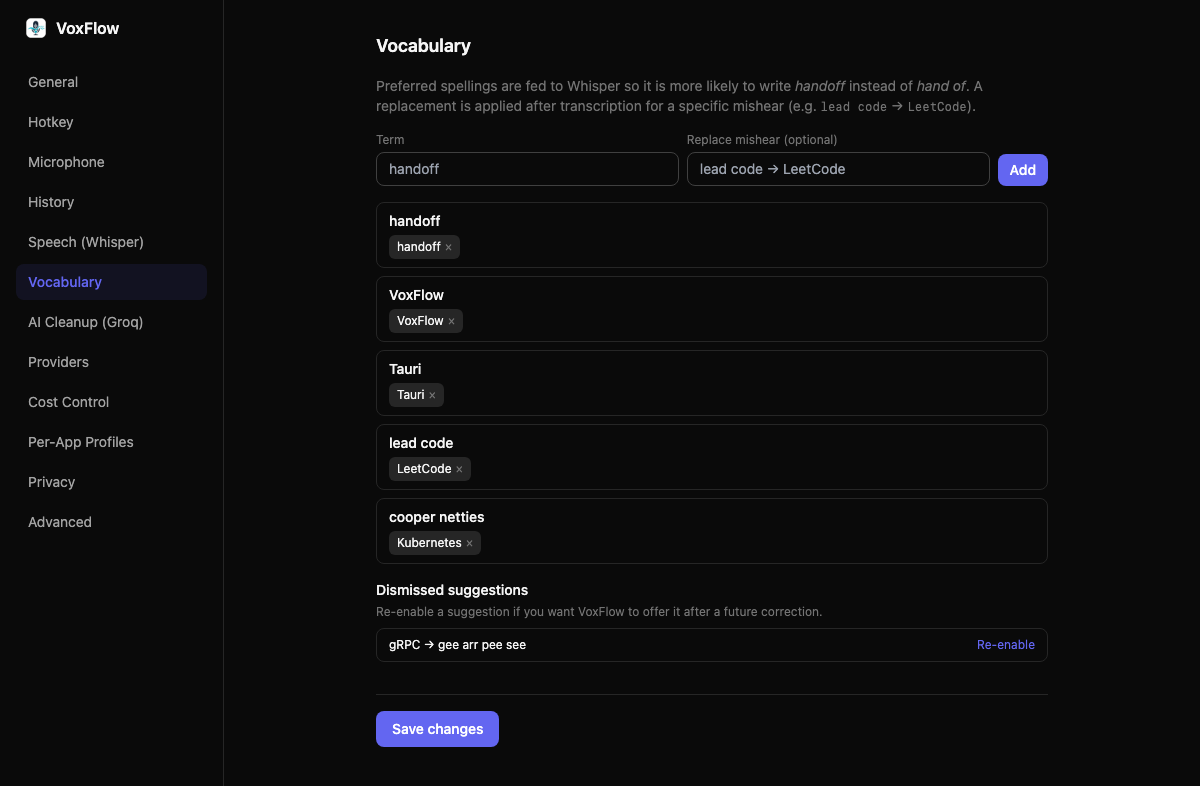The height and width of the screenshot is (786, 1200).
Task: Click the Kubernetes chip label
Action: (x=429, y=543)
